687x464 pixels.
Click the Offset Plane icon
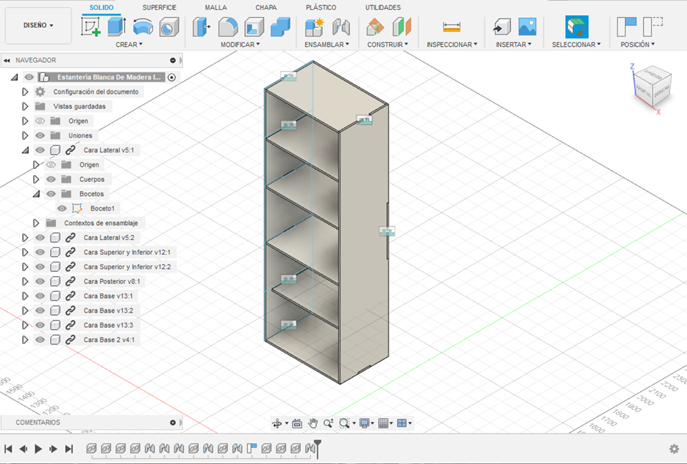pyautogui.click(x=375, y=27)
